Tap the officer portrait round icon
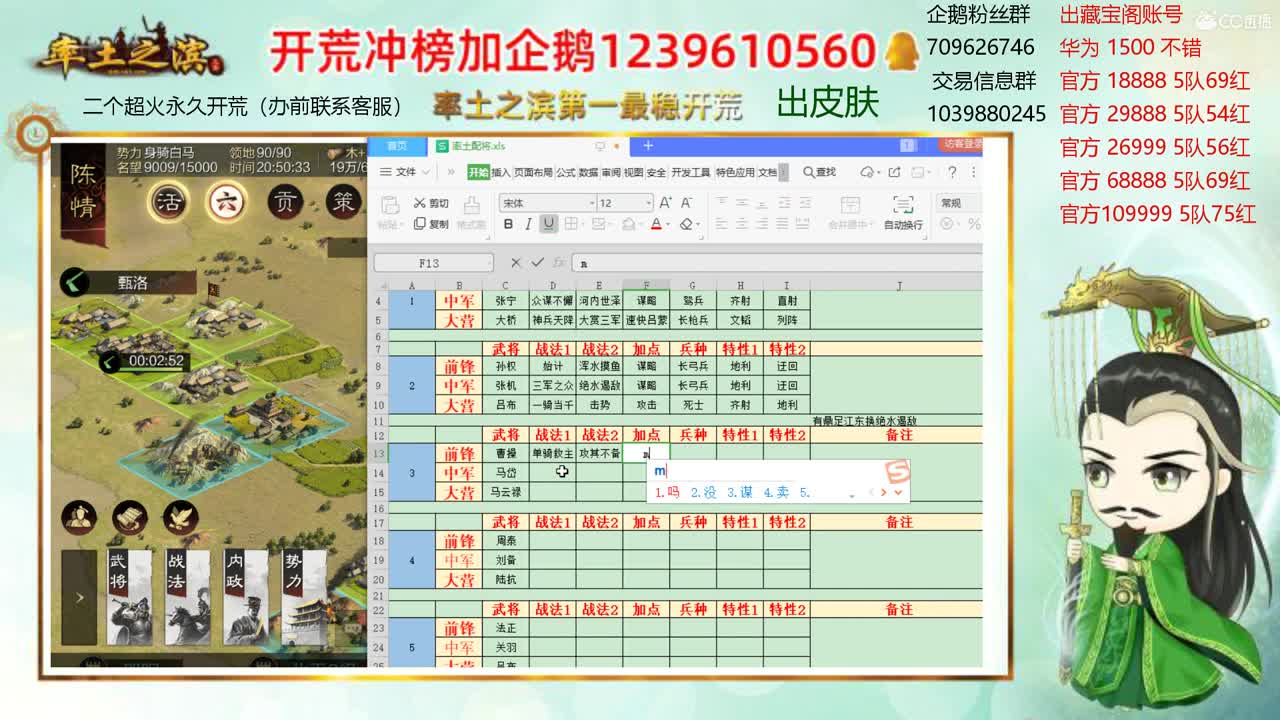Viewport: 1280px width, 720px height. point(79,517)
